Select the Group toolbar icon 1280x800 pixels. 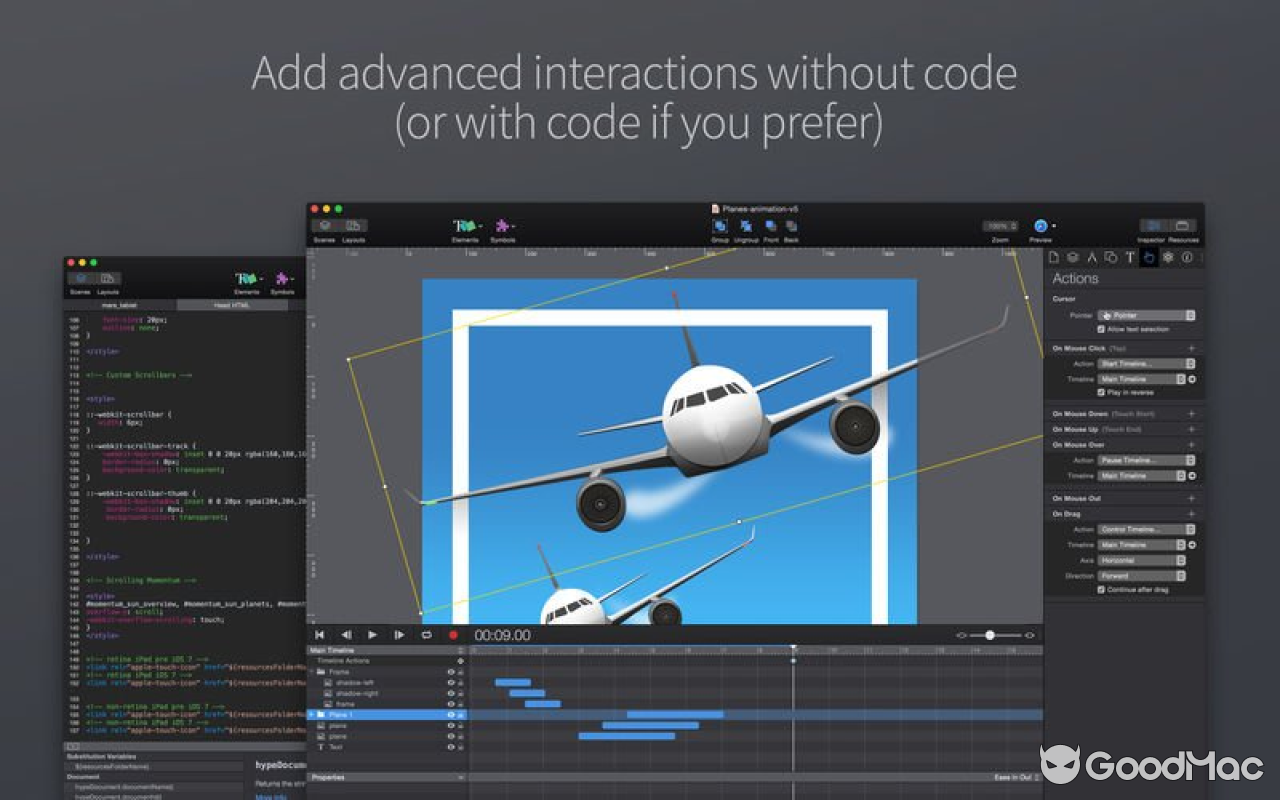pyautogui.click(x=722, y=225)
